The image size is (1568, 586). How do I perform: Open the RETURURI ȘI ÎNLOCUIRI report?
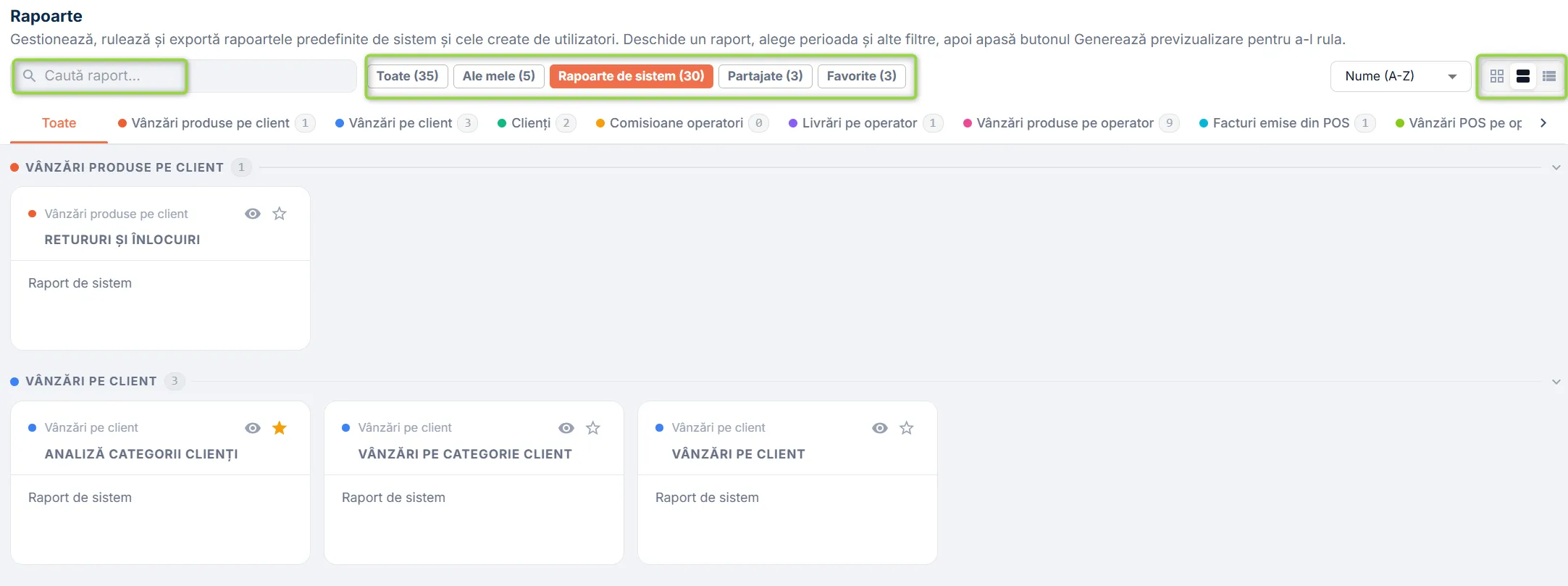tap(122, 240)
